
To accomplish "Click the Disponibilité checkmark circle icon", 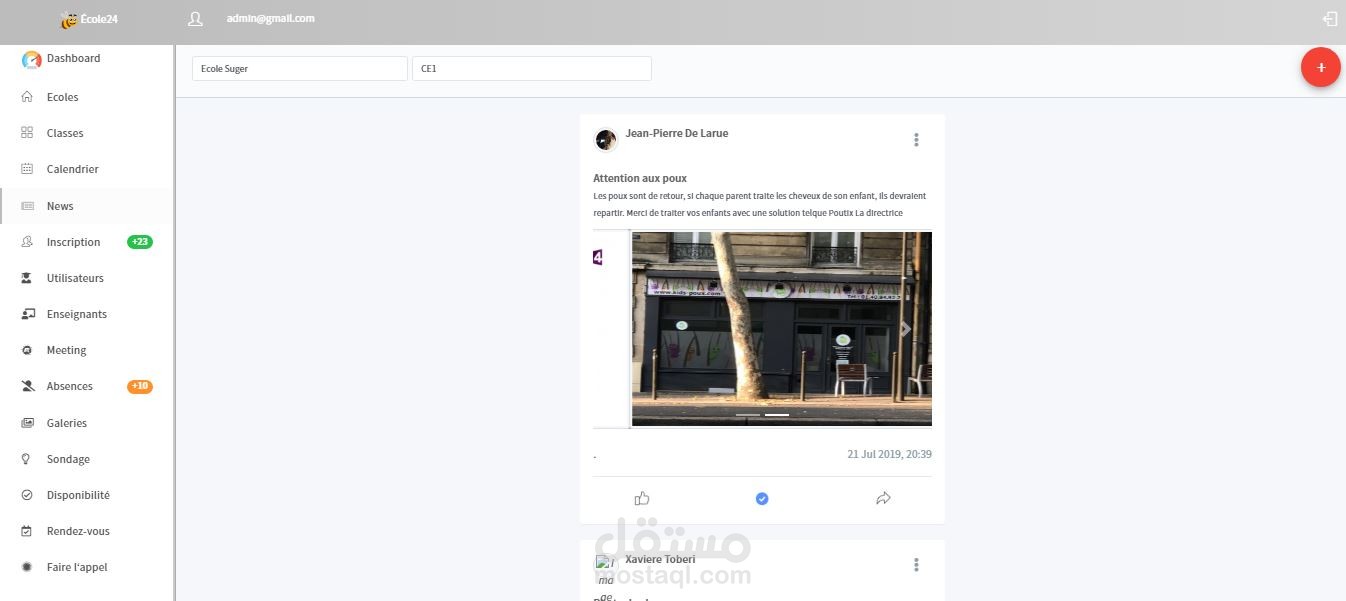I will [27, 495].
